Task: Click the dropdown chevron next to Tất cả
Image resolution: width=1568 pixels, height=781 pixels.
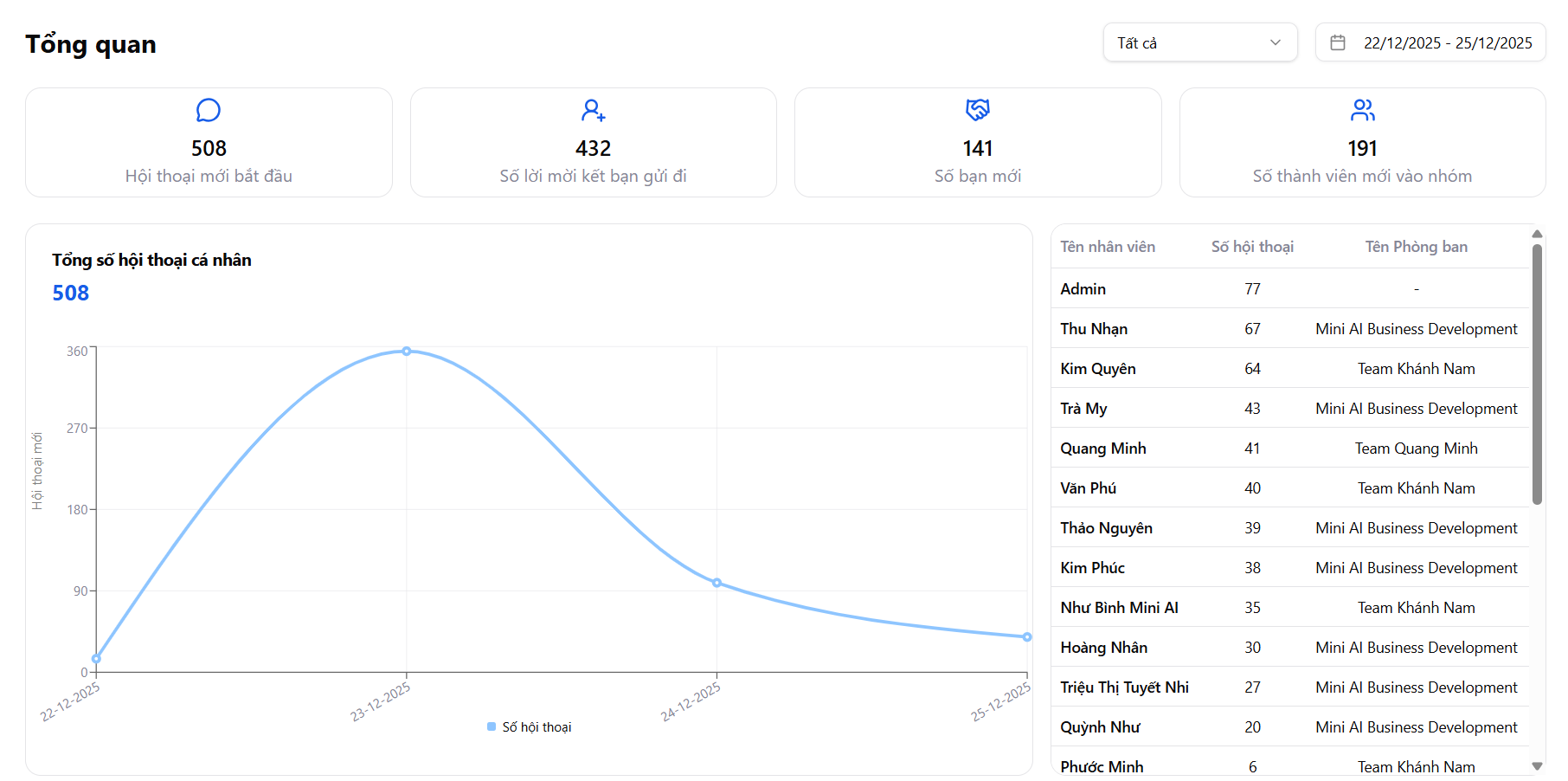Action: click(x=1275, y=42)
